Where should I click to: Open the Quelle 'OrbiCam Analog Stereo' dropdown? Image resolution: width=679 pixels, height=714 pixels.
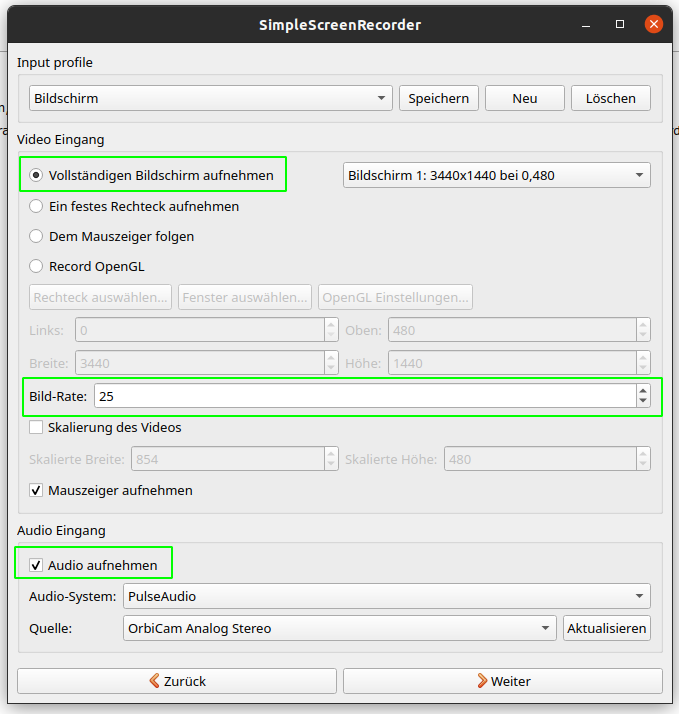(x=340, y=628)
